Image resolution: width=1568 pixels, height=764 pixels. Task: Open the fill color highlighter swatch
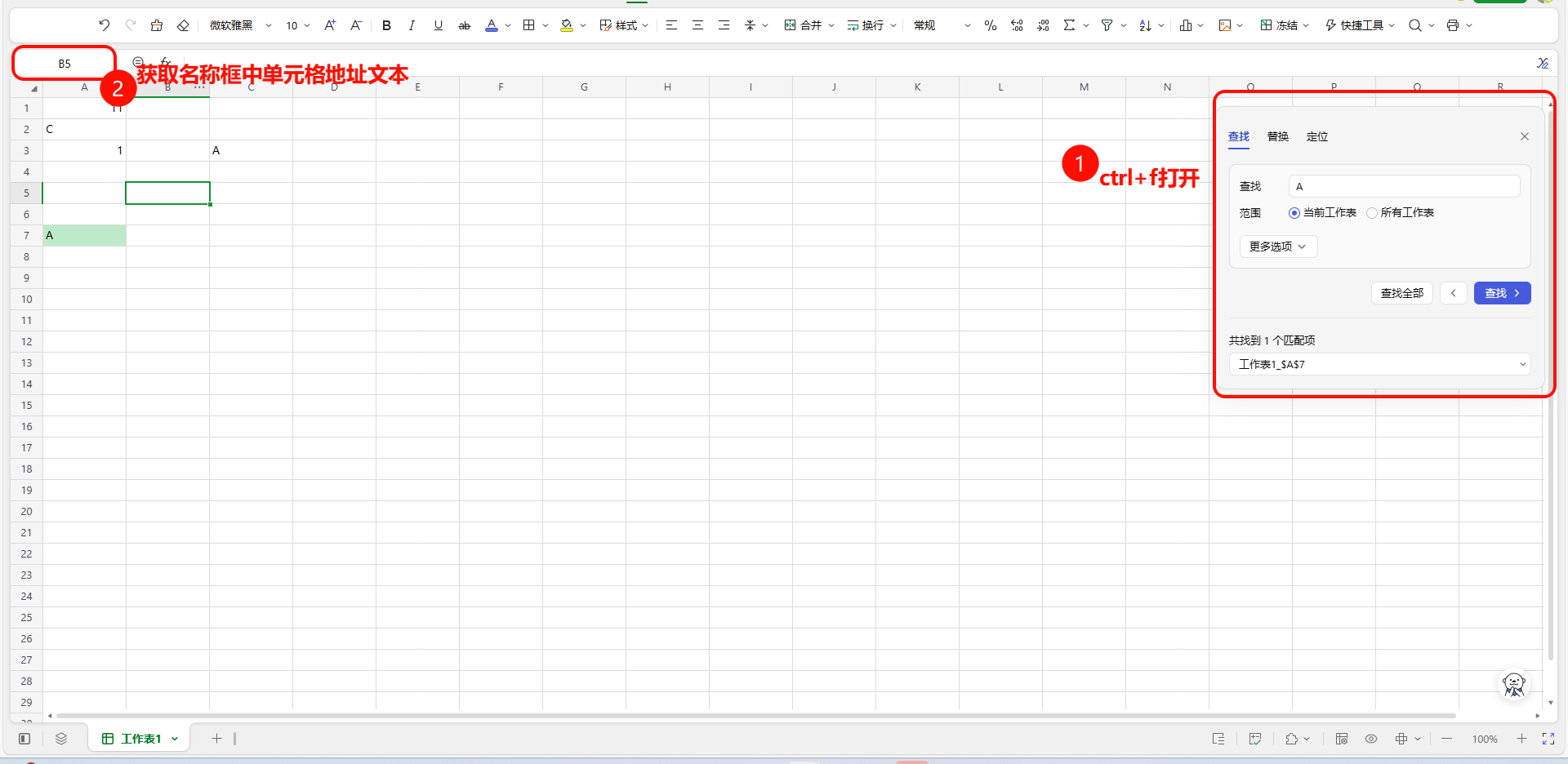567,25
